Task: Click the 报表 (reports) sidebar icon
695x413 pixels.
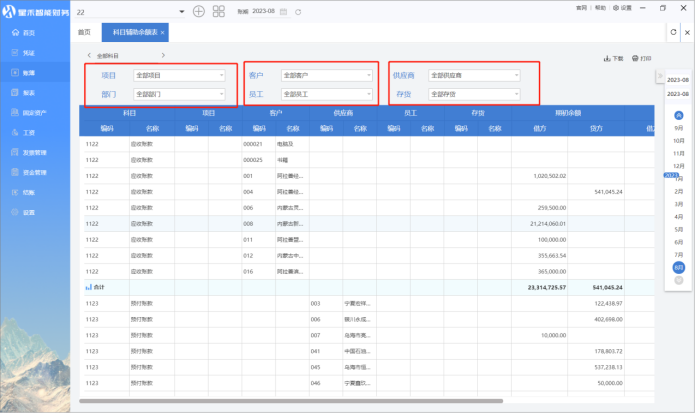Action: click(28, 92)
